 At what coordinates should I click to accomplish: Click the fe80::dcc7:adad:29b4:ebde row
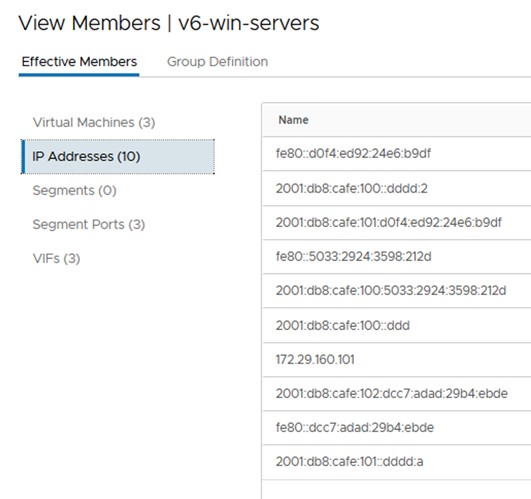coord(397,428)
